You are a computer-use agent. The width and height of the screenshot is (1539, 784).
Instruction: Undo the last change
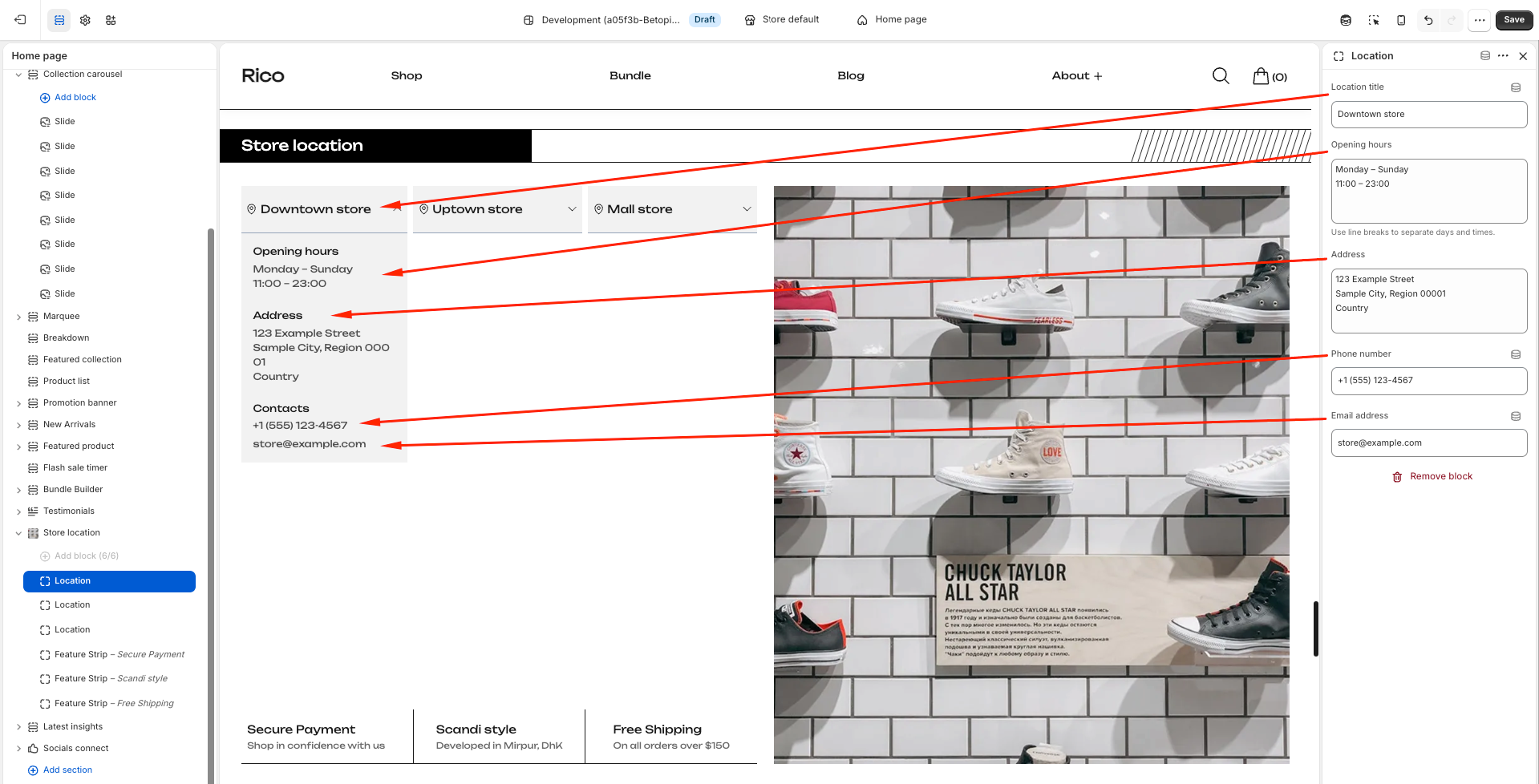pyautogui.click(x=1428, y=20)
